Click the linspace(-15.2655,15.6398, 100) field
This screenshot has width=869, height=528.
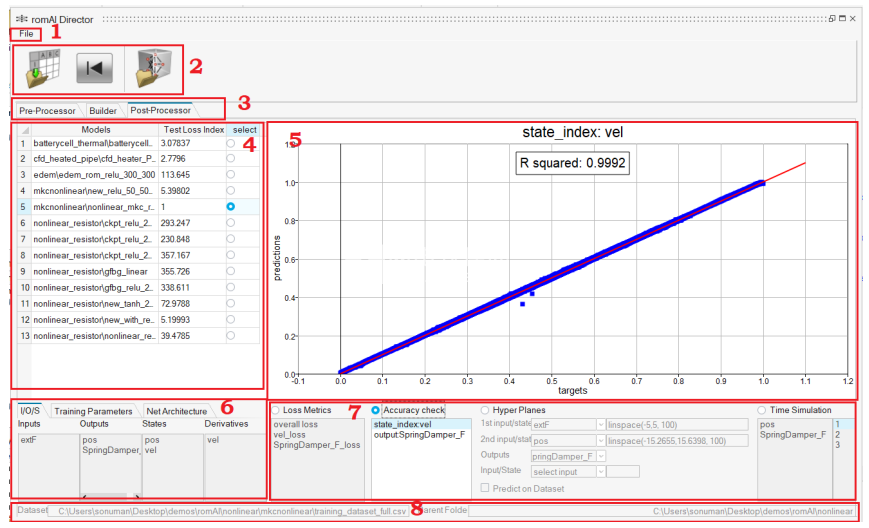pos(677,441)
